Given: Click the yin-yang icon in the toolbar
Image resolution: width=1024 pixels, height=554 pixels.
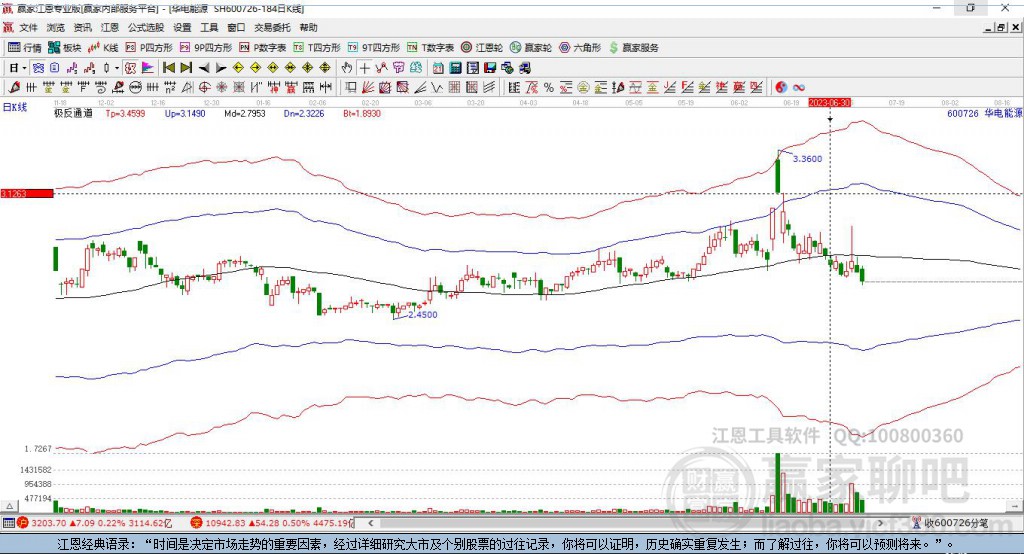Looking at the screenshot, I should [781, 87].
